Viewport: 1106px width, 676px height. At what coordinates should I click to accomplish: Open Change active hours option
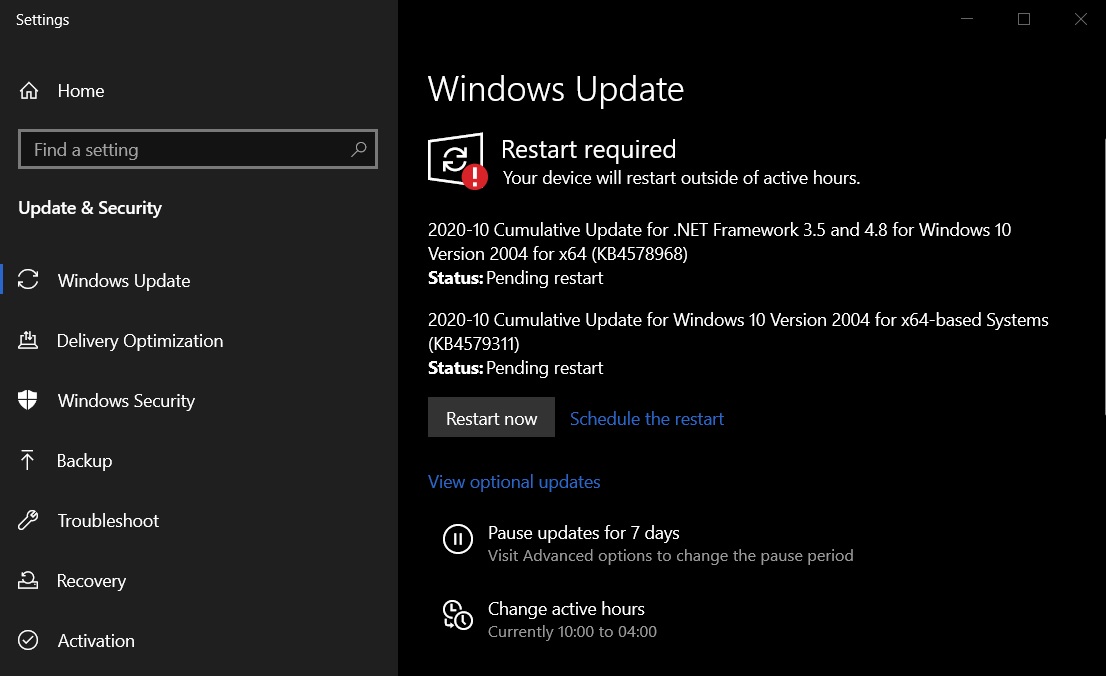click(x=566, y=609)
